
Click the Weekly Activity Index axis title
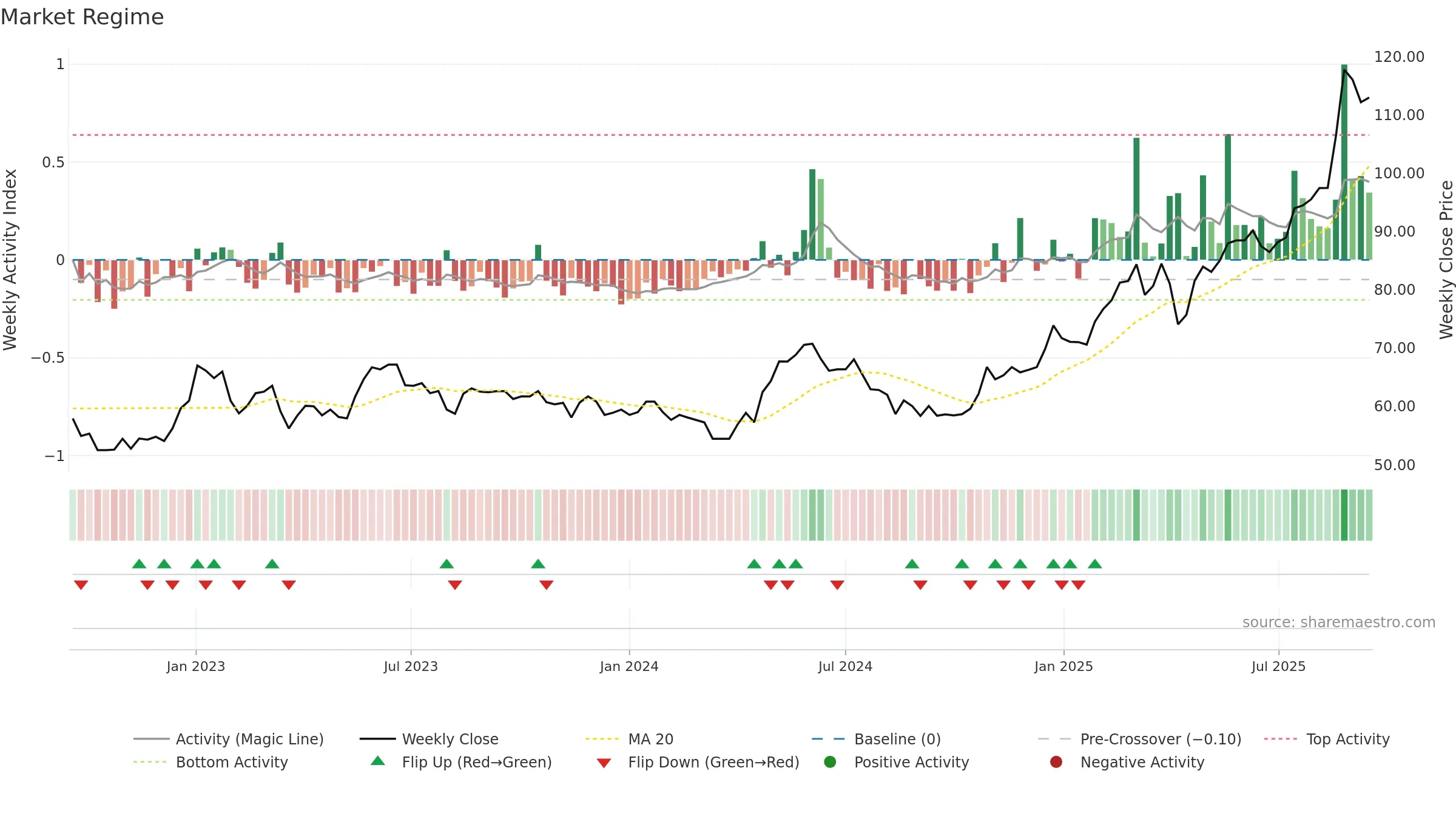[10, 260]
